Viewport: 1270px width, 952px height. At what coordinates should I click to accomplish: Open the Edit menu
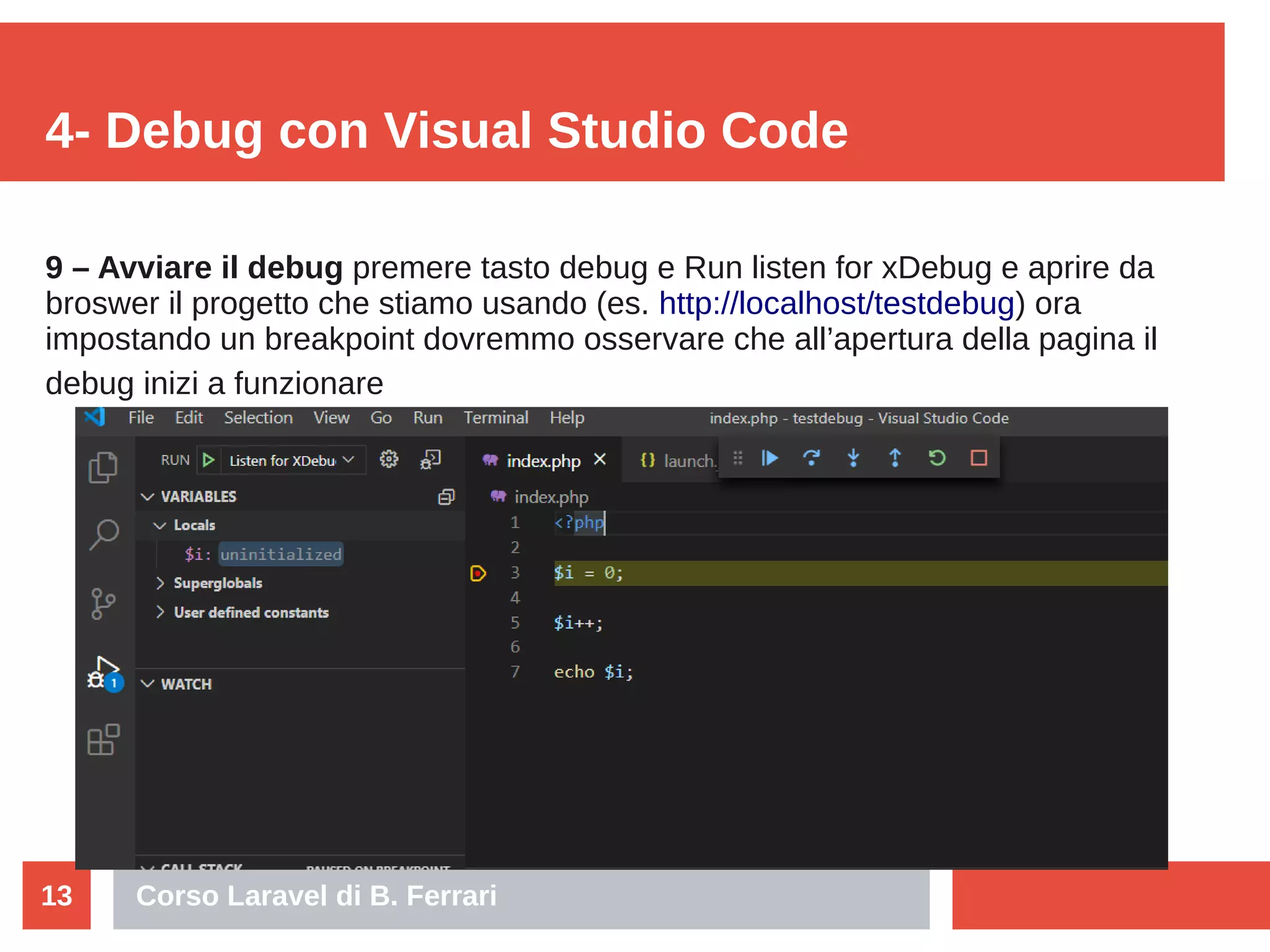pos(189,418)
